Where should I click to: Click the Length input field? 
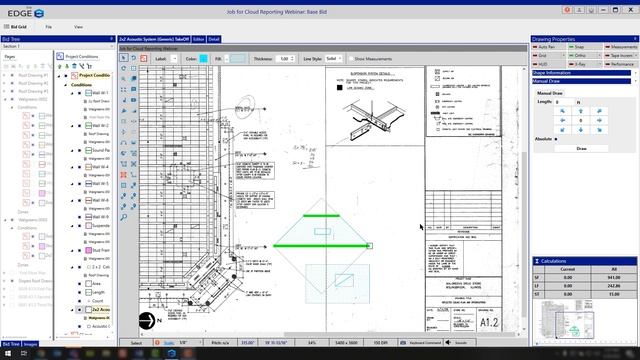[564, 102]
